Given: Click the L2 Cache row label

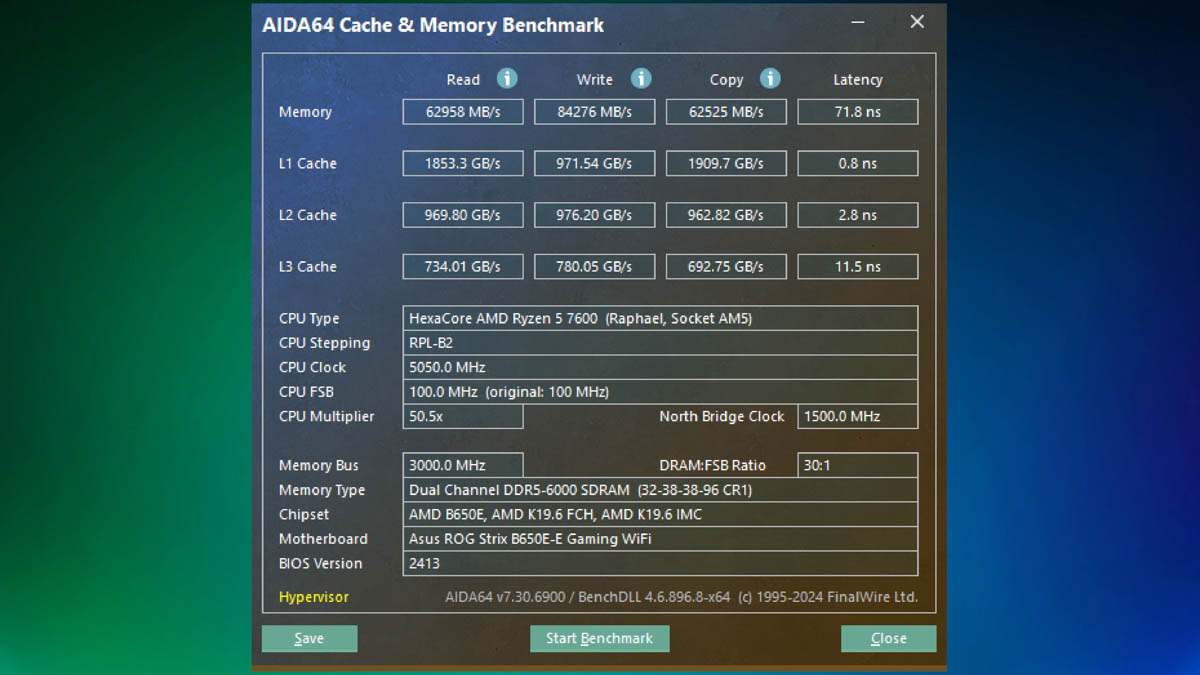Looking at the screenshot, I should [x=308, y=215].
